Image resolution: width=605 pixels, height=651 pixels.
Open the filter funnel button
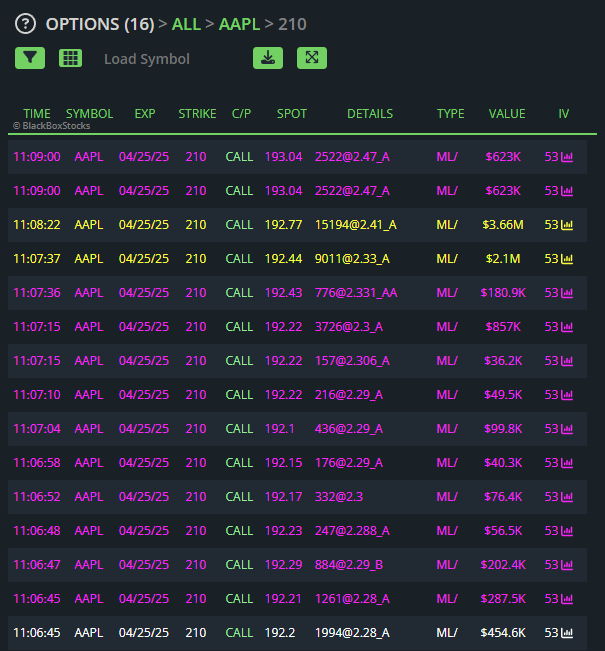click(x=30, y=58)
